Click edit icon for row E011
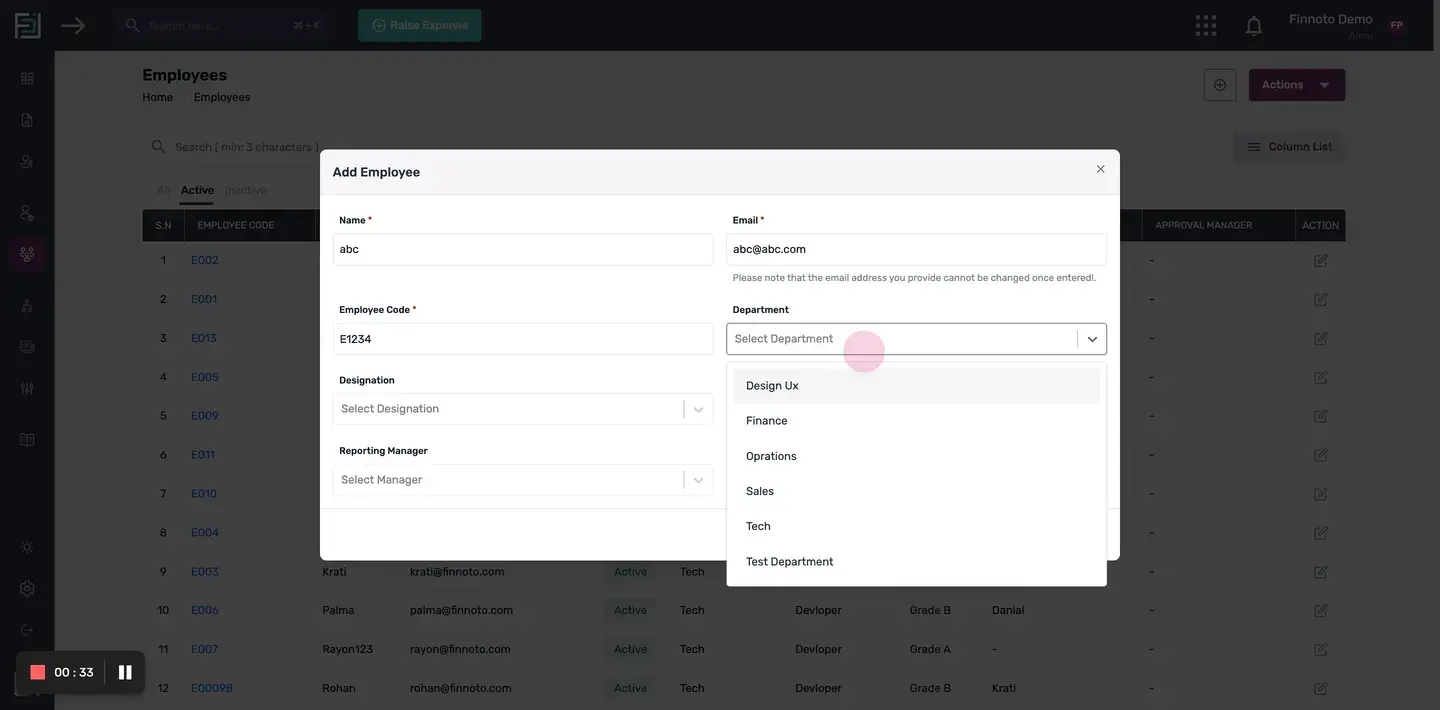The image size is (1440, 710). pos(1320,455)
